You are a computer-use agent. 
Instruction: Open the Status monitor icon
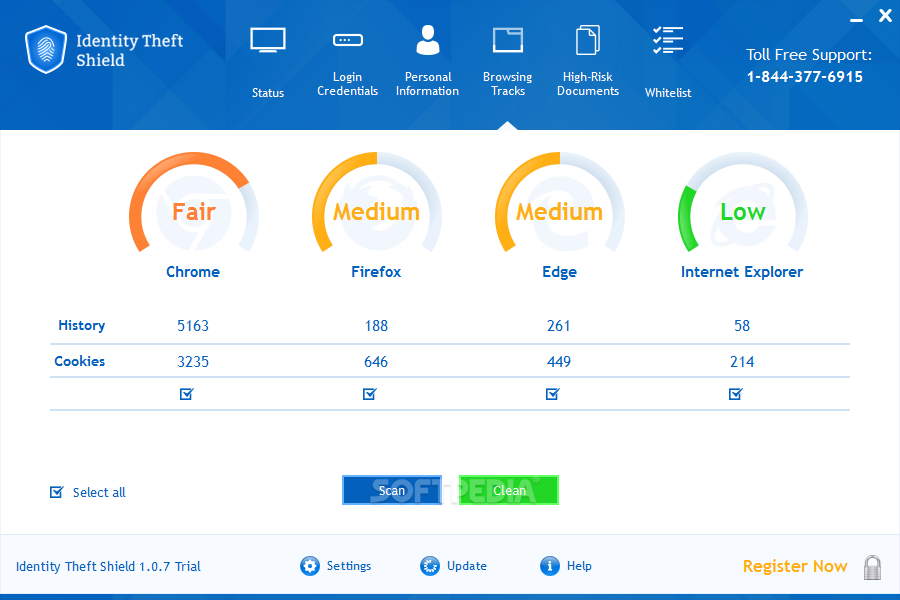267,40
